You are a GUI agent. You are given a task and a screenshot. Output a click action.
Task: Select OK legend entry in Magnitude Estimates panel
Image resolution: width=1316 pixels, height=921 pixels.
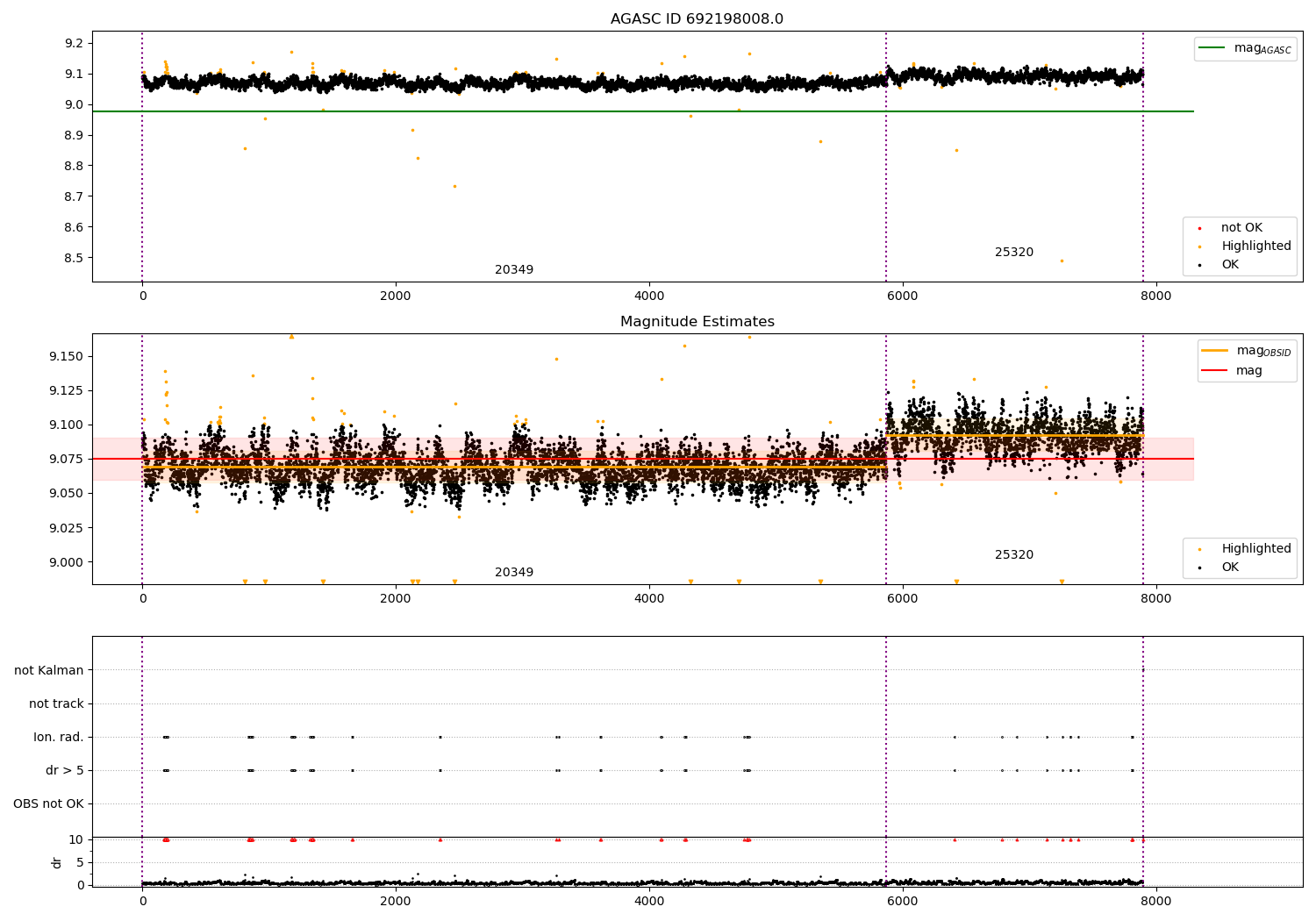[x=1219, y=568]
